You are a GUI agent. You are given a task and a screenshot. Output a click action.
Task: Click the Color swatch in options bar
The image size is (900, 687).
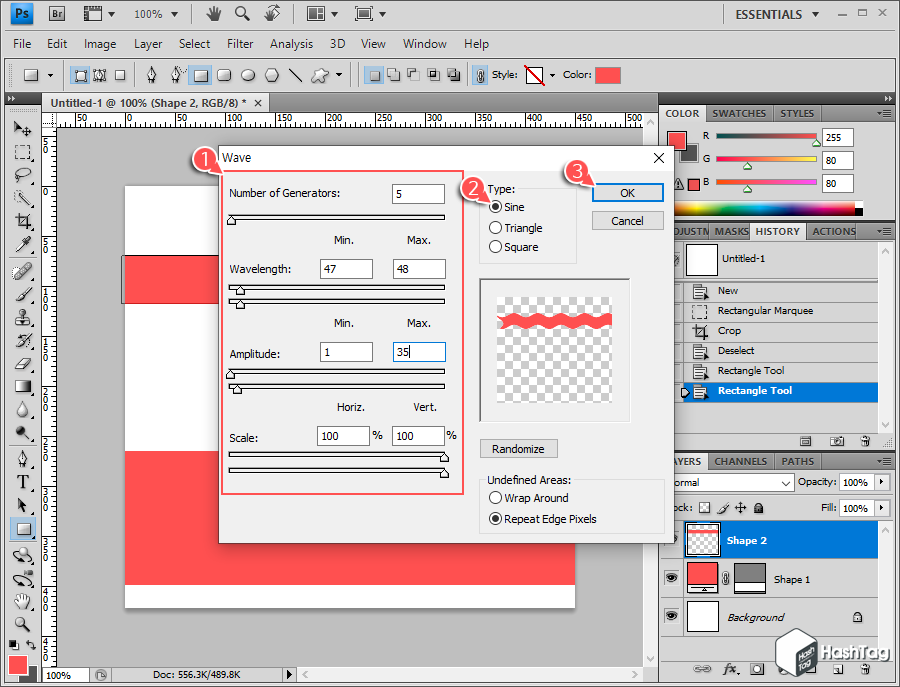[608, 75]
